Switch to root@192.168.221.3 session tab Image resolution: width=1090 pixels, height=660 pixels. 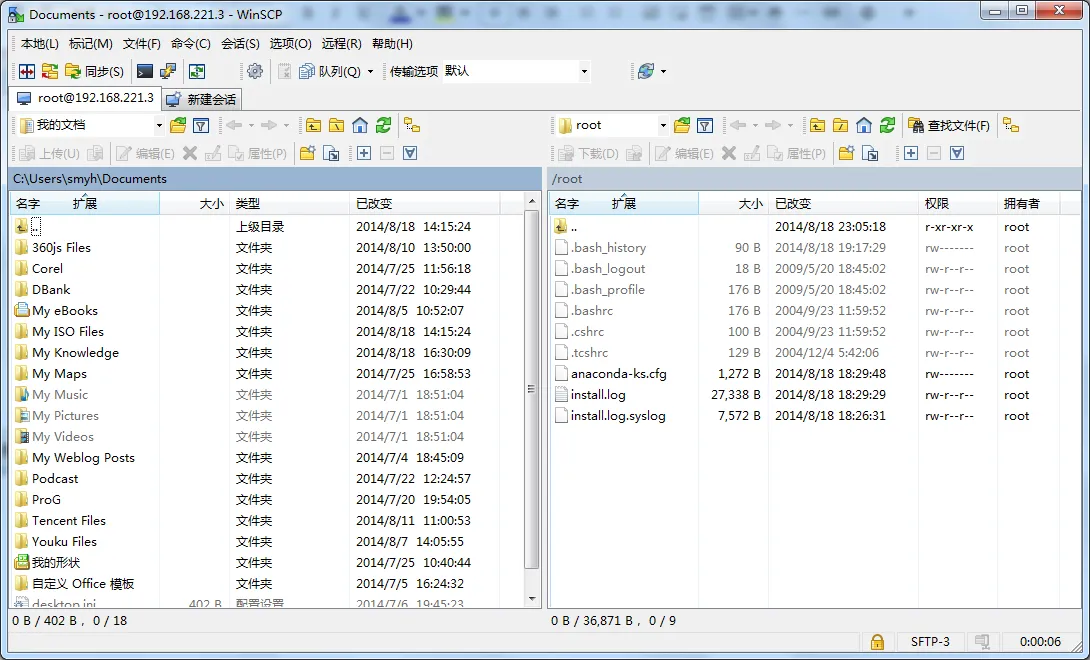pos(85,98)
